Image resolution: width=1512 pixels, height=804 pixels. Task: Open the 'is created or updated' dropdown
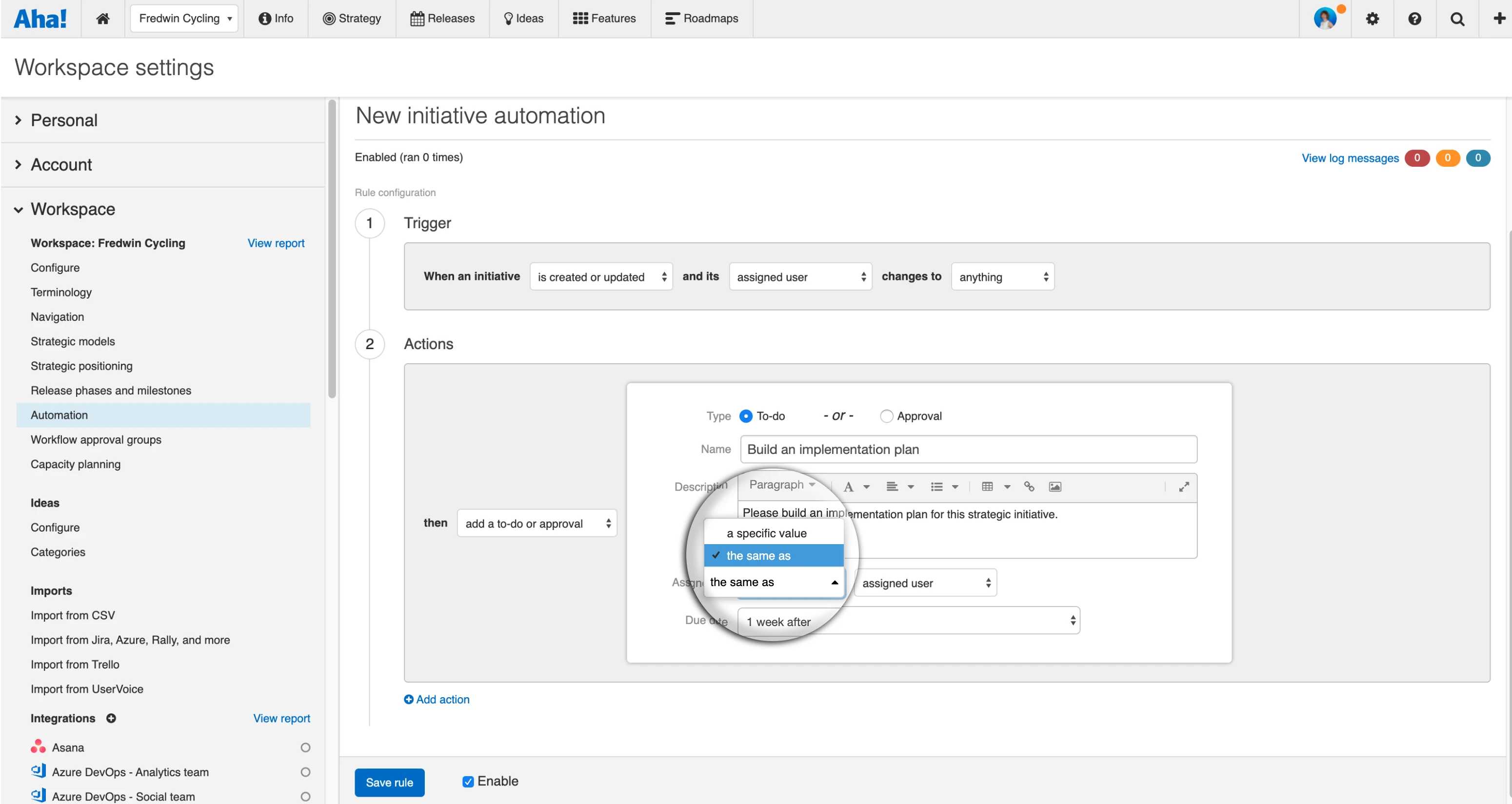pyautogui.click(x=600, y=276)
